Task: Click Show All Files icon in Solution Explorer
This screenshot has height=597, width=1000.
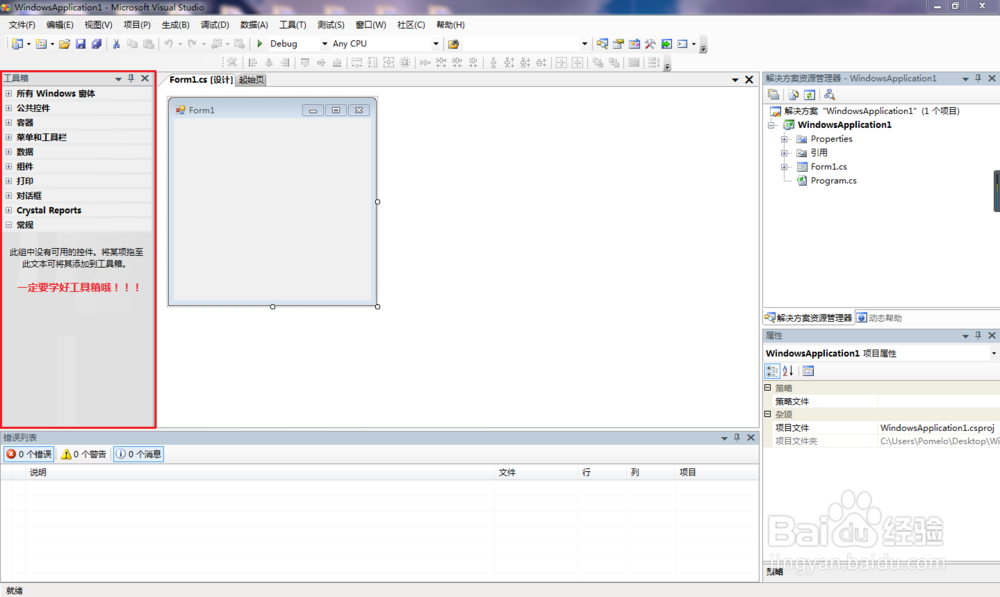Action: (793, 94)
